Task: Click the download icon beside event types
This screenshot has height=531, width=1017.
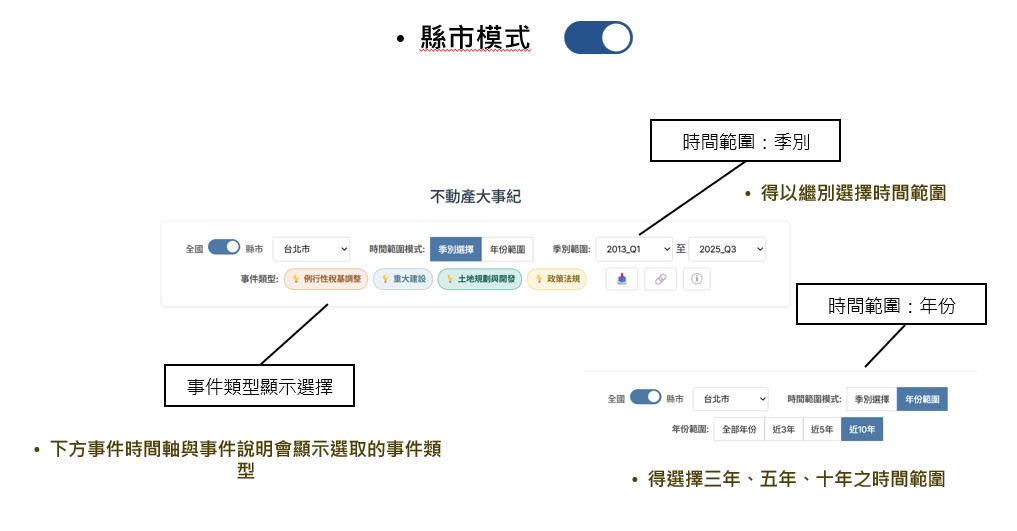Action: (x=622, y=279)
